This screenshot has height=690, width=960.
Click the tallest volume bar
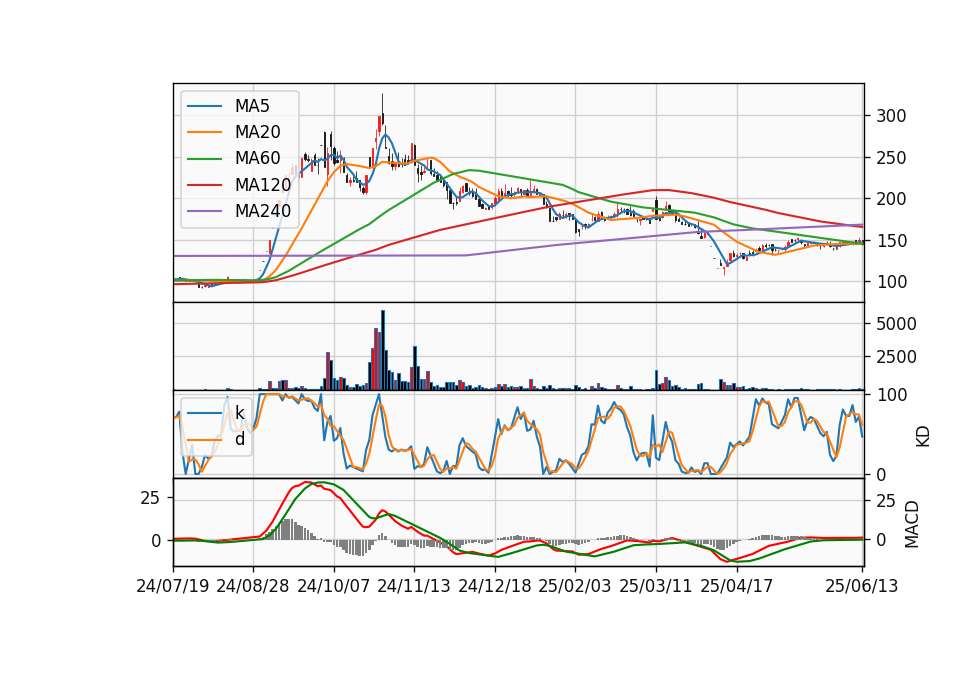pyautogui.click(x=383, y=350)
